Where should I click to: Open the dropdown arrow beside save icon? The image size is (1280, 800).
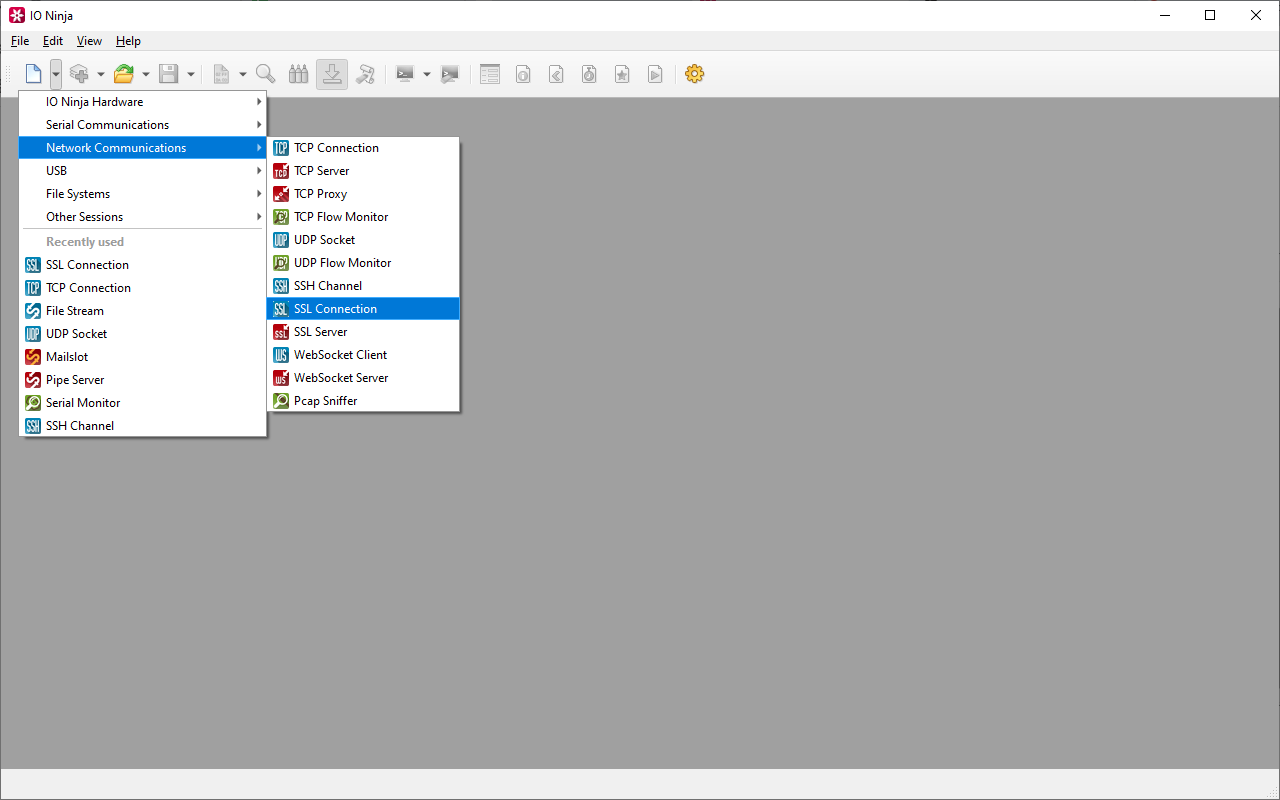pos(191,74)
